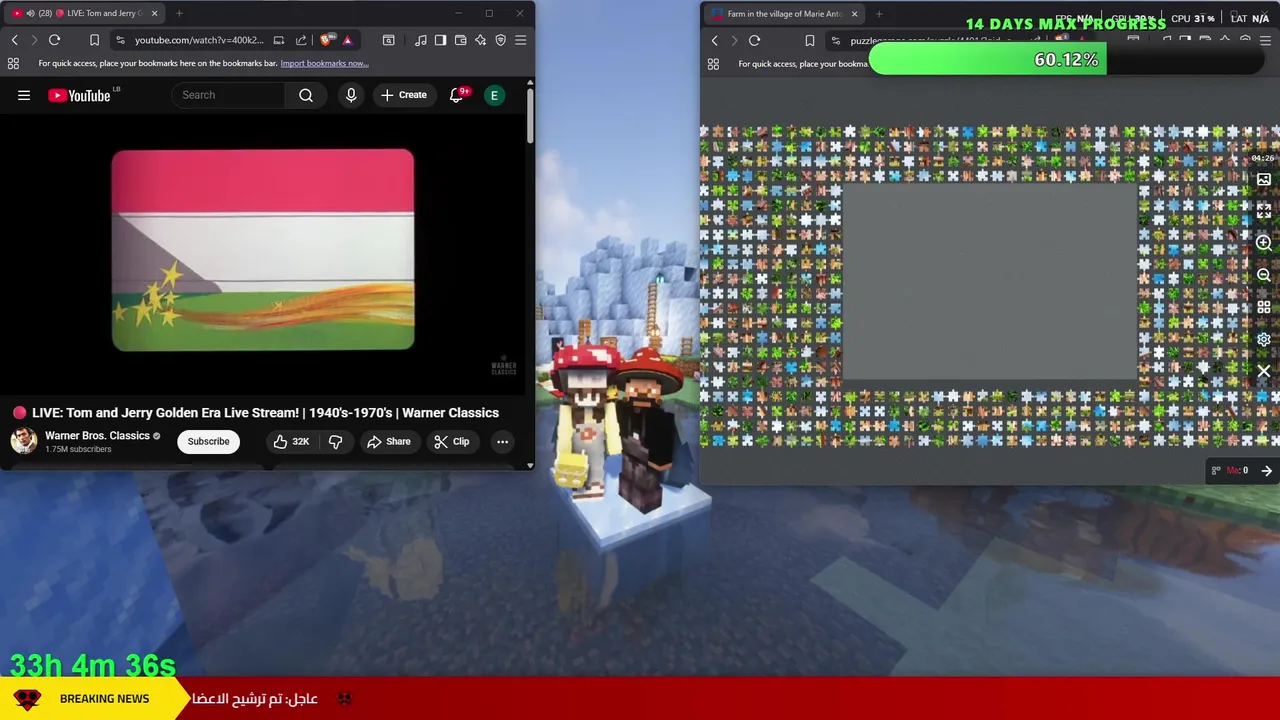Open the more actions three-dot menu
The width and height of the screenshot is (1280, 720).
(502, 441)
